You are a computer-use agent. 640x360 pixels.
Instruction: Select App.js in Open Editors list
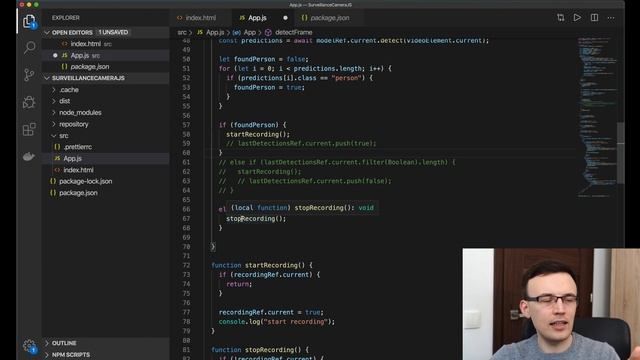click(x=105, y=55)
